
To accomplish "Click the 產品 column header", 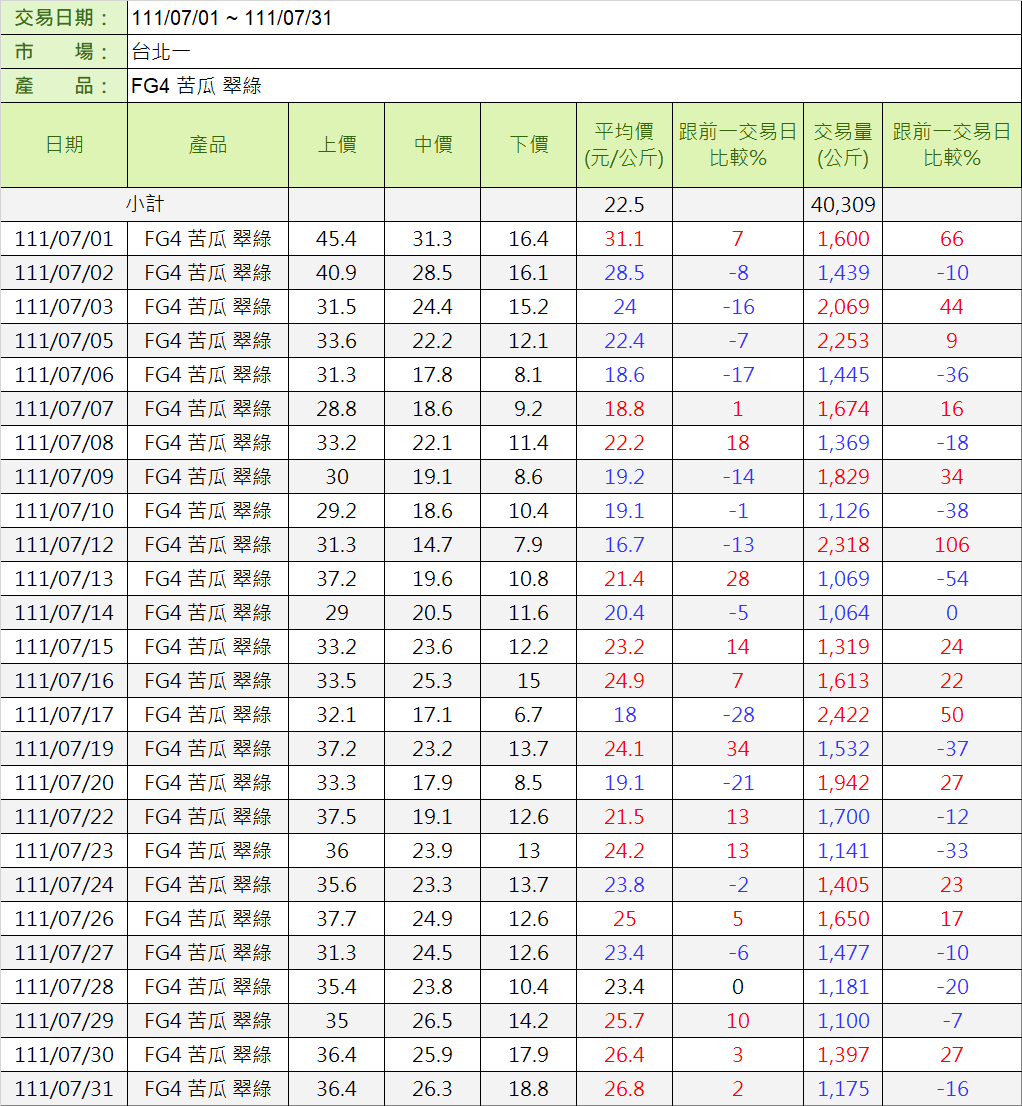I will coord(208,145).
